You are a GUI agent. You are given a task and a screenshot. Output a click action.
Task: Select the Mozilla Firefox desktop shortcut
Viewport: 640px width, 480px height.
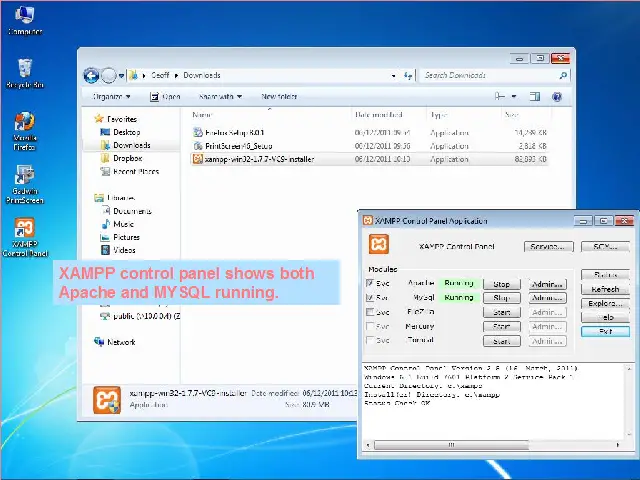[x=24, y=131]
